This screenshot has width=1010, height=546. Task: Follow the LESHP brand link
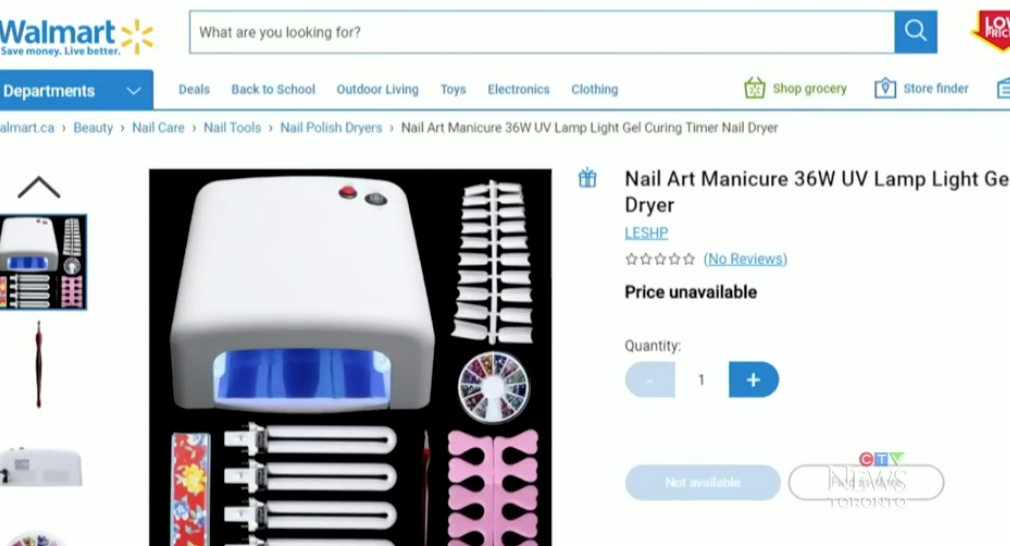(x=646, y=233)
